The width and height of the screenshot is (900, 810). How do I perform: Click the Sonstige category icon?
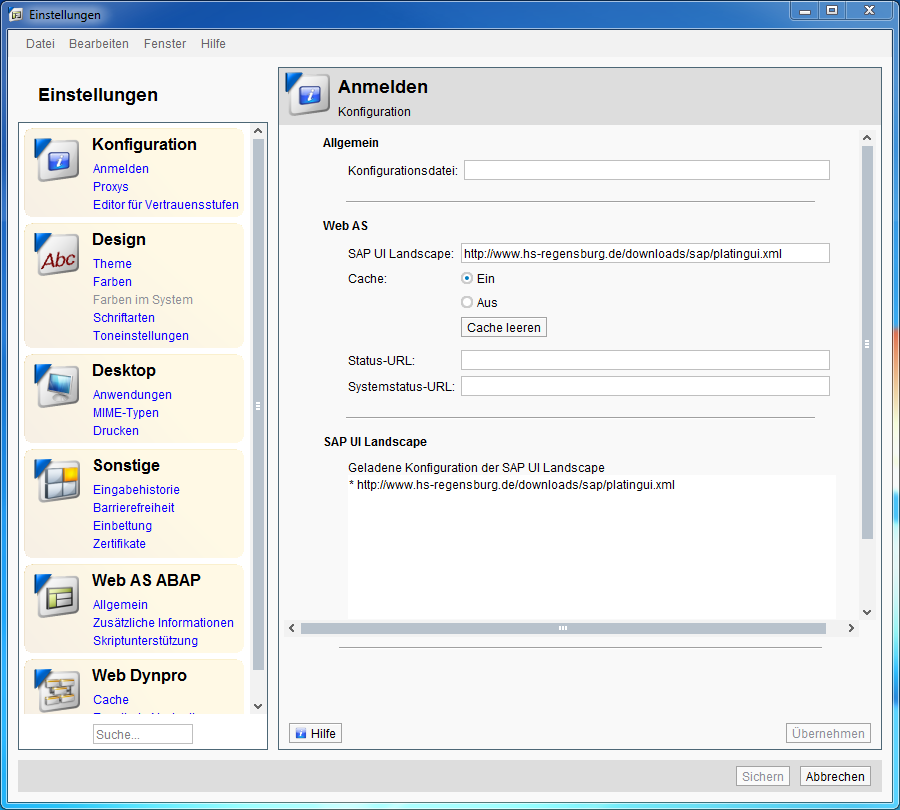[x=57, y=481]
